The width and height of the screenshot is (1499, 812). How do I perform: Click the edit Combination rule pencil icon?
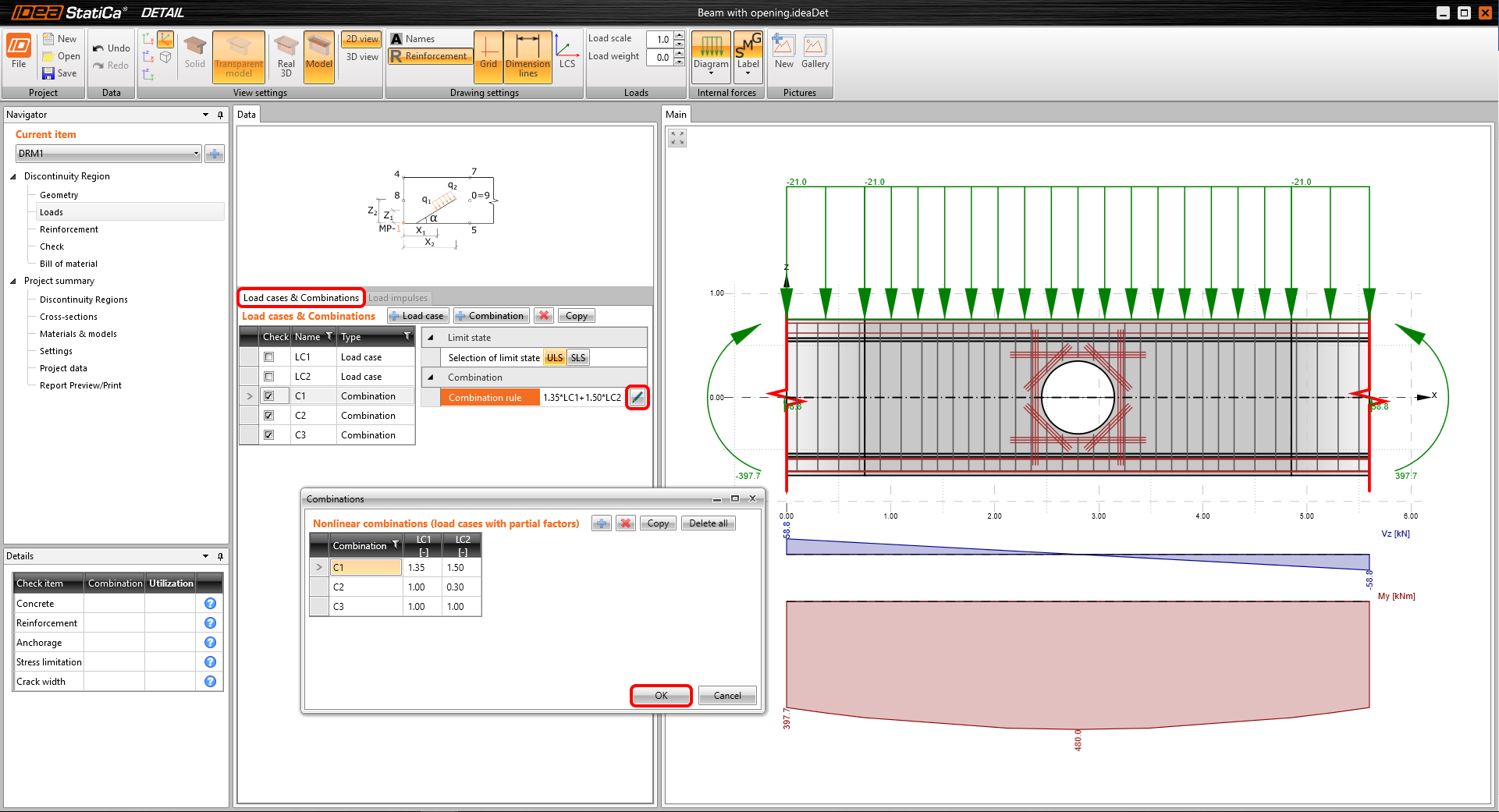coord(638,398)
